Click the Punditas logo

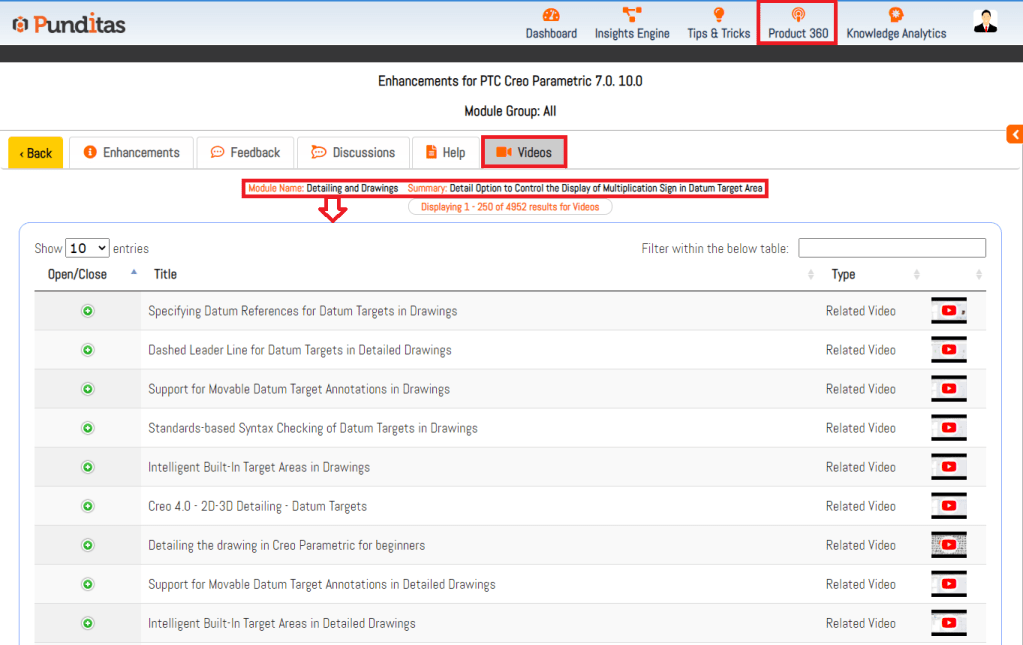[69, 24]
